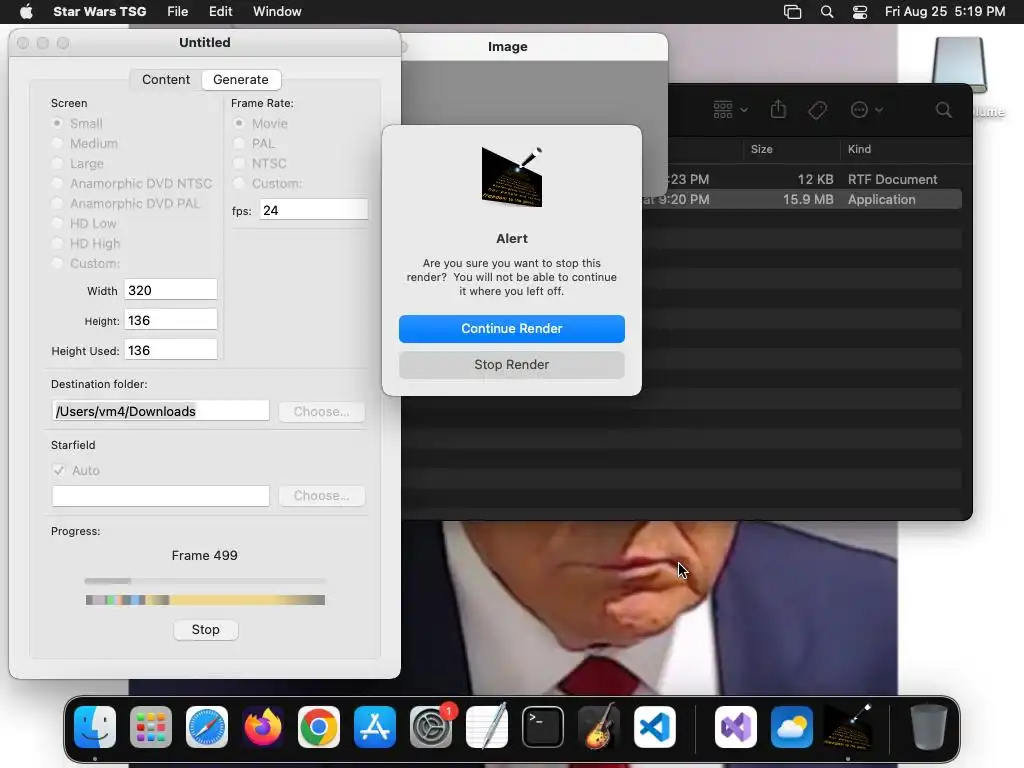Viewport: 1024px width, 768px height.
Task: Choose Anamorphic DVD PAL screen option
Action: tap(57, 203)
